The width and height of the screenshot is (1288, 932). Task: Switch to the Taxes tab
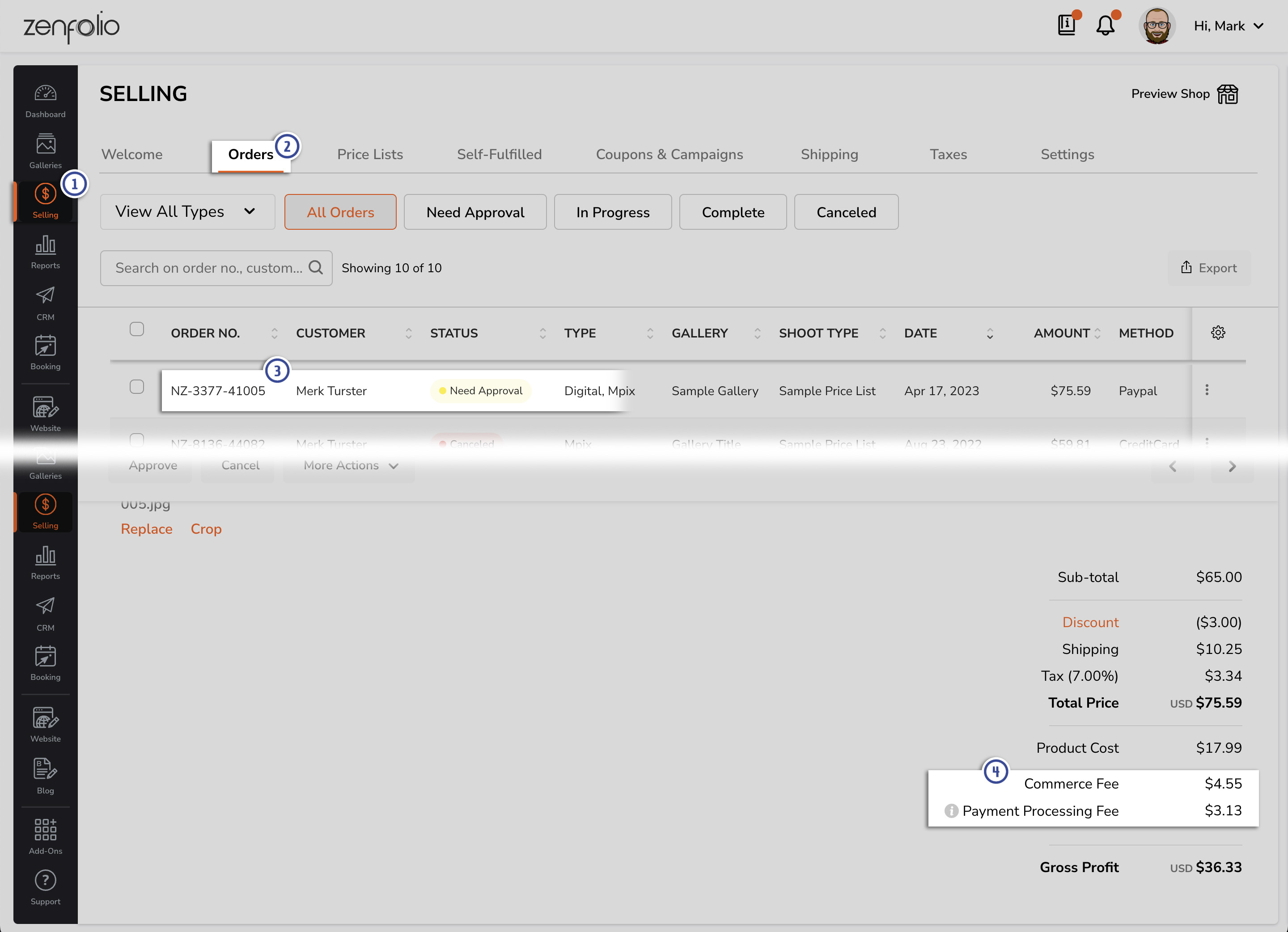pos(948,154)
